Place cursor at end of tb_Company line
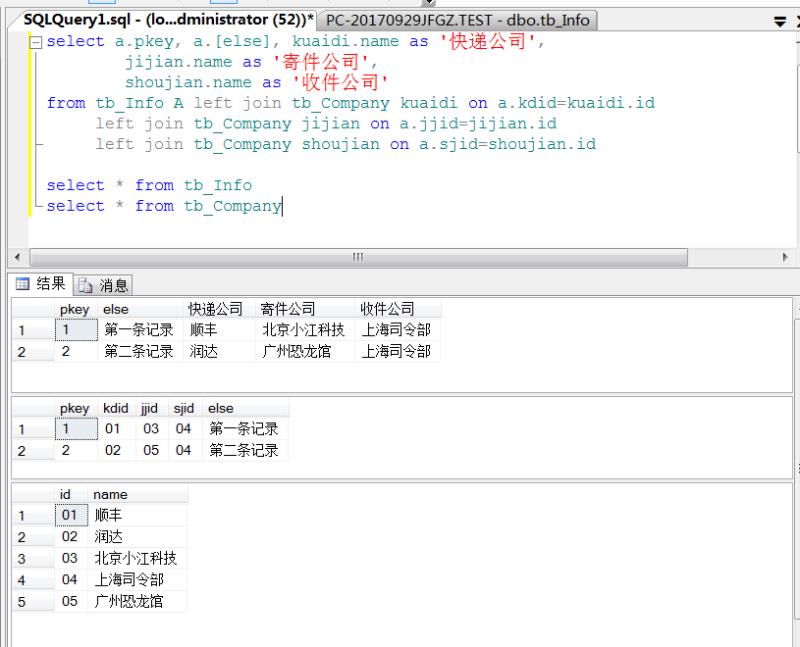The image size is (800, 647). 282,206
